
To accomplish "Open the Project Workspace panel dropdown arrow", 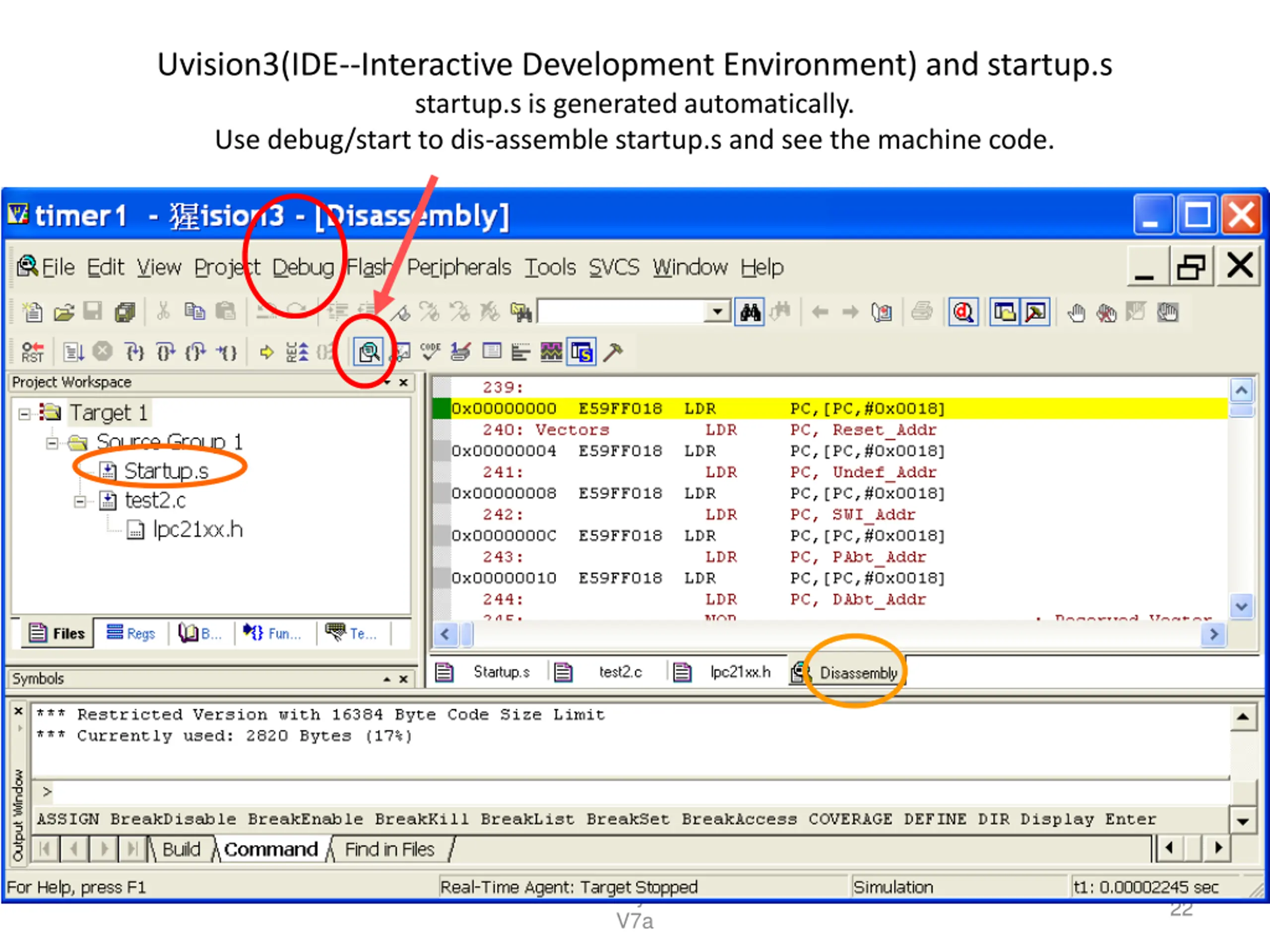I will 388,382.
